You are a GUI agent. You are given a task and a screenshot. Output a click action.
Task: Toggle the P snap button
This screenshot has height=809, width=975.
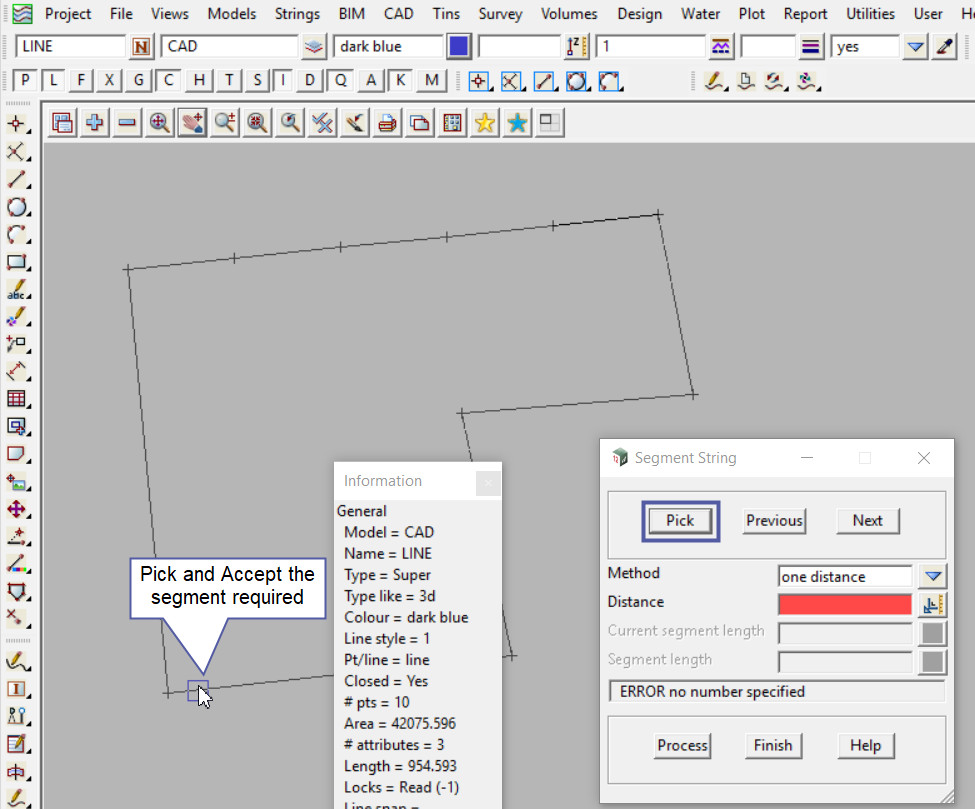coord(26,81)
